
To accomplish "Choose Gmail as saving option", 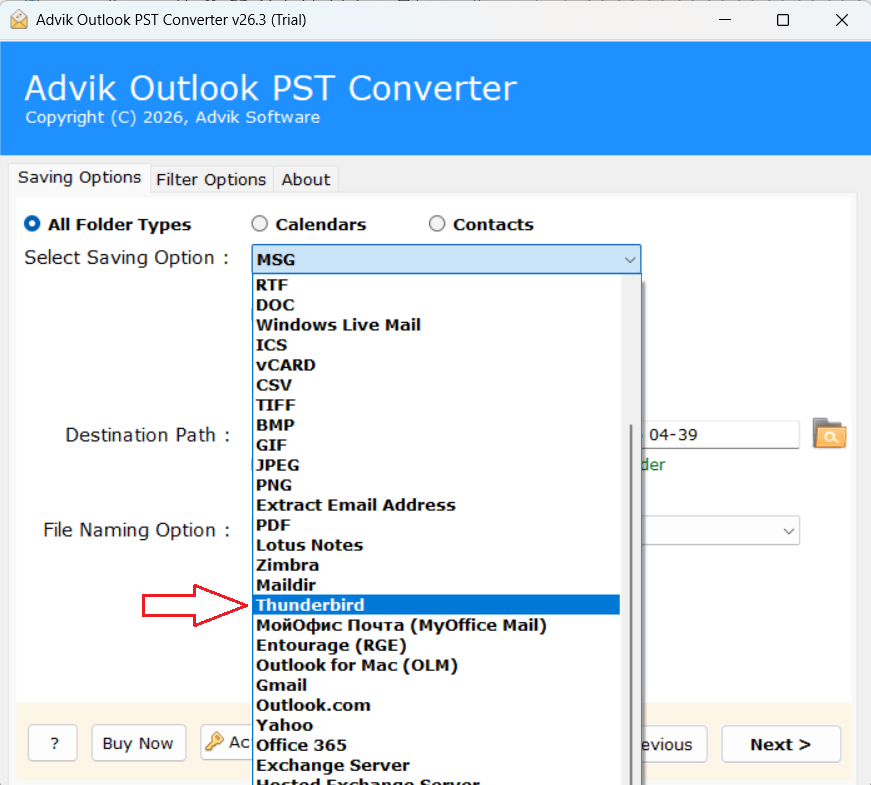I will (437, 685).
